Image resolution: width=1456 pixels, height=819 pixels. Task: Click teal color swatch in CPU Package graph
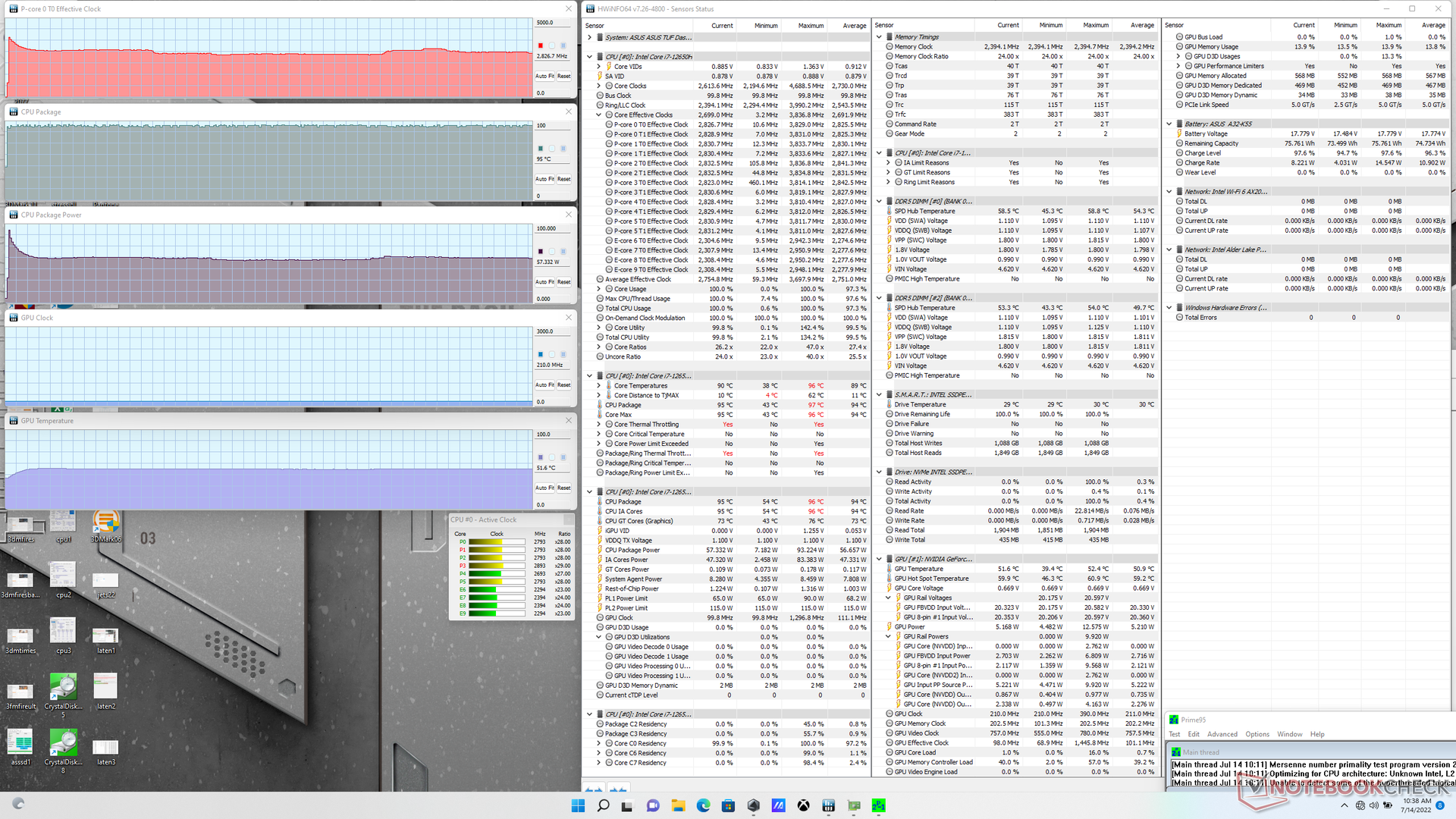pos(541,148)
